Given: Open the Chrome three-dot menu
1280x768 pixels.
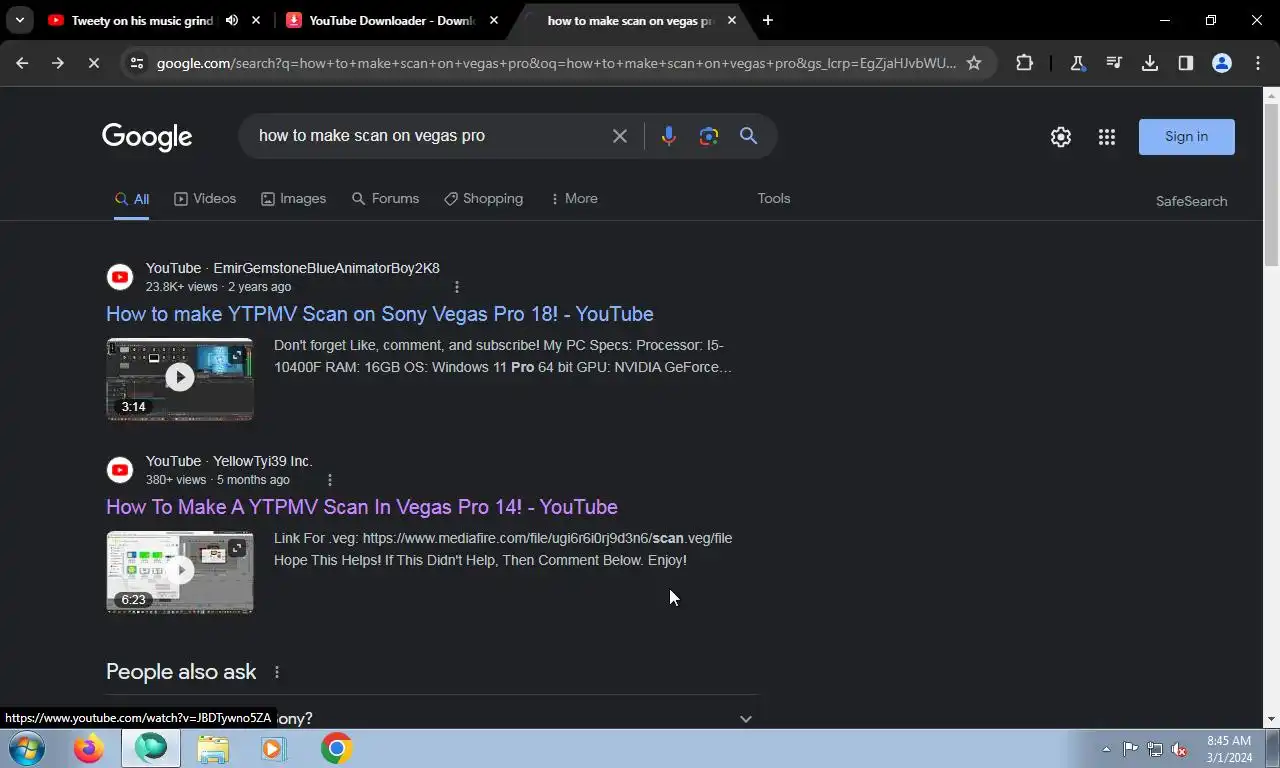Looking at the screenshot, I should 1258,63.
